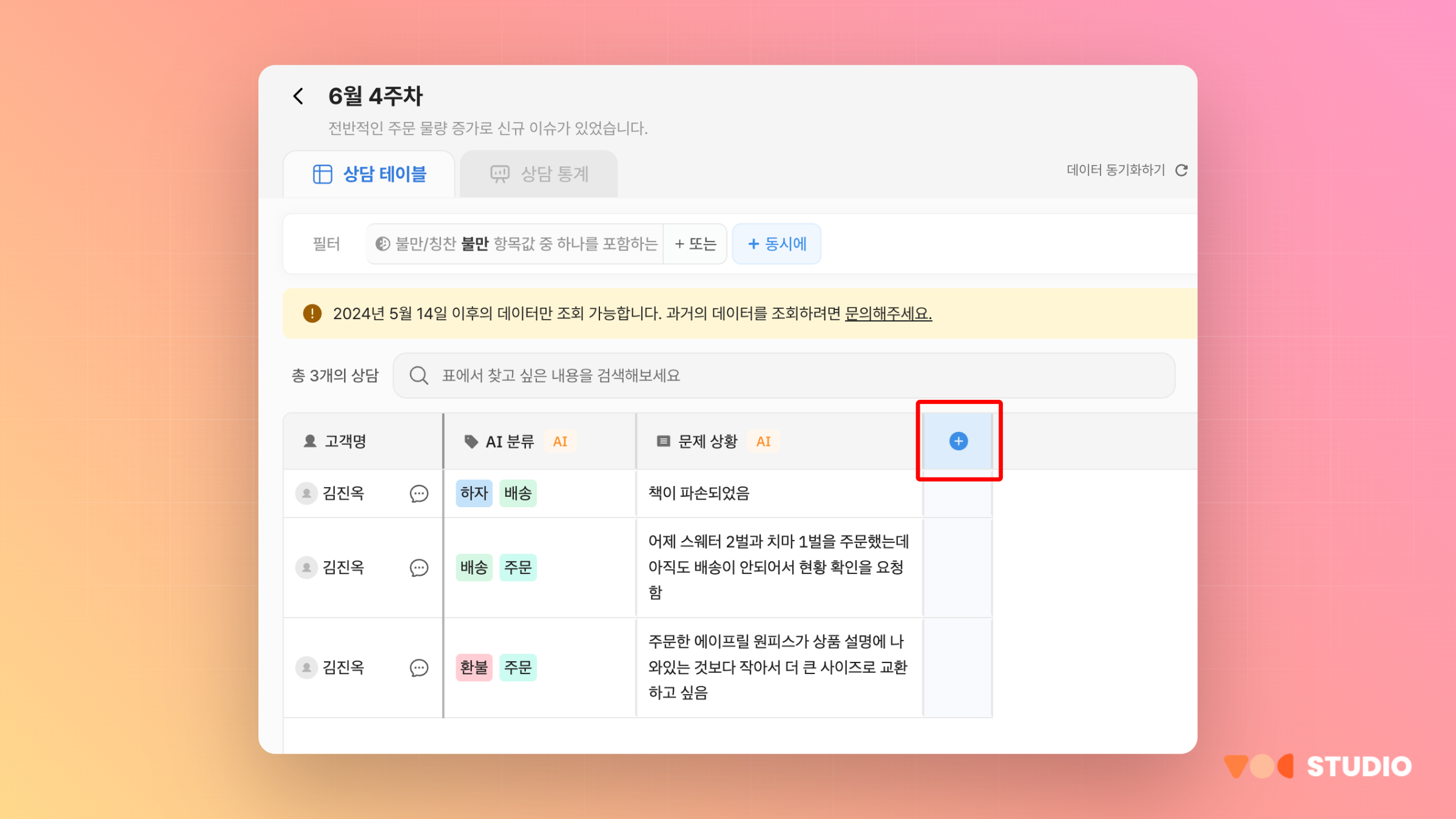Open the 문의해주세요 link

pyautogui.click(x=888, y=314)
